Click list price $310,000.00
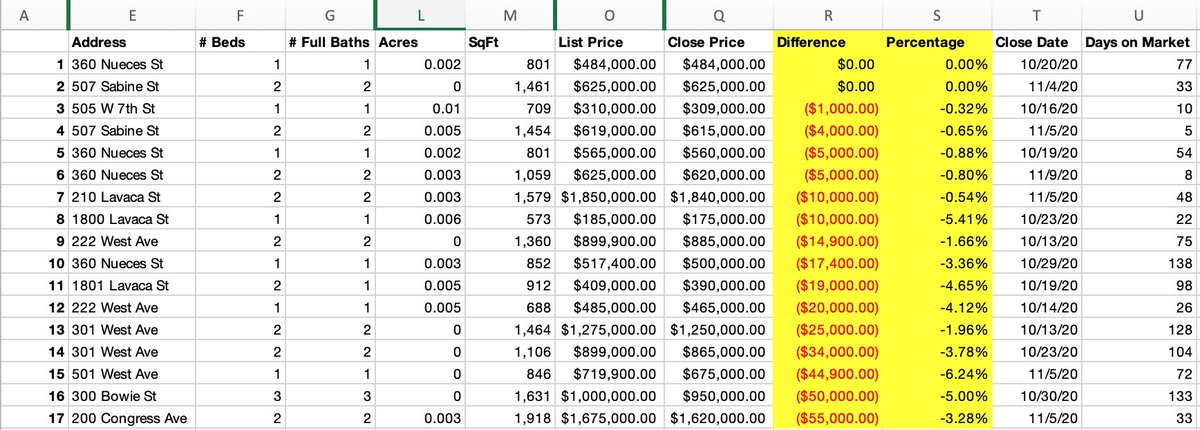This screenshot has height=430, width=1200. pos(609,108)
